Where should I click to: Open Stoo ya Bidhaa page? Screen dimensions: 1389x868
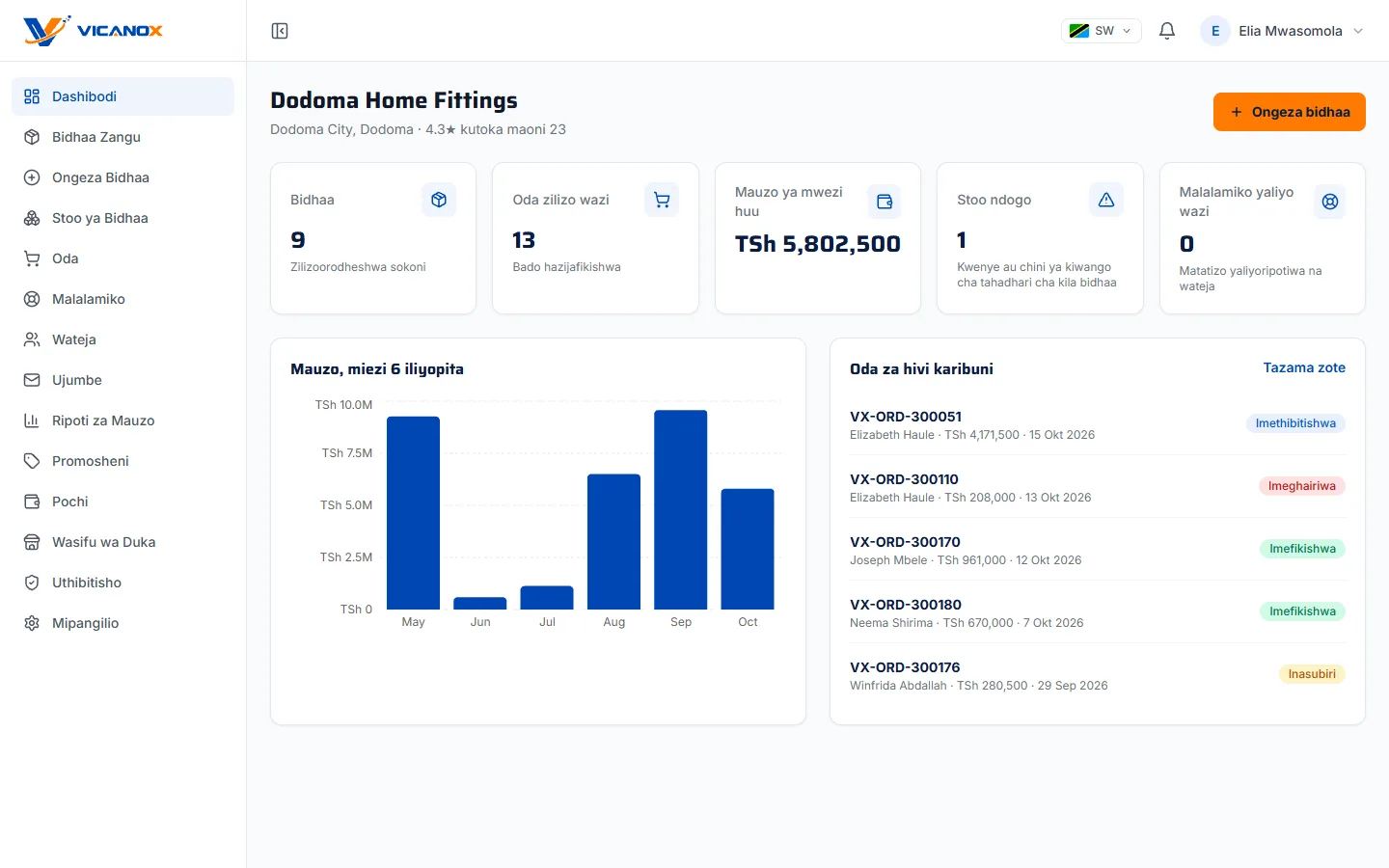point(123,218)
